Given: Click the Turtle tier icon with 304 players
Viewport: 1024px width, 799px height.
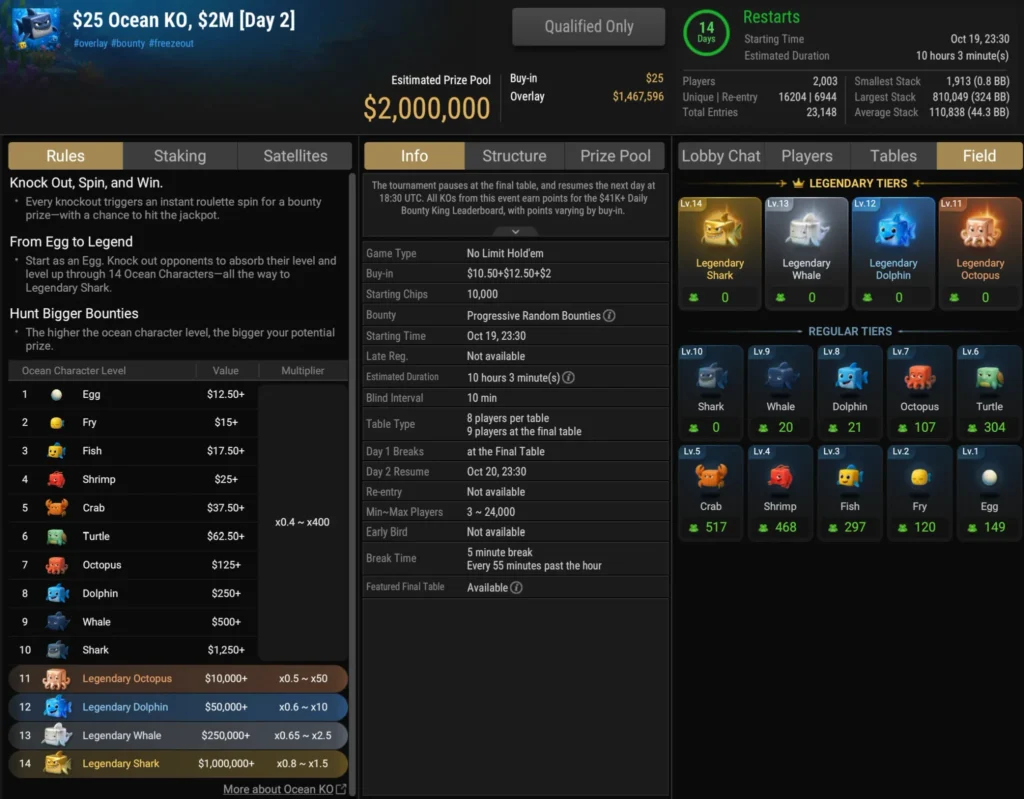Looking at the screenshot, I should [989, 377].
